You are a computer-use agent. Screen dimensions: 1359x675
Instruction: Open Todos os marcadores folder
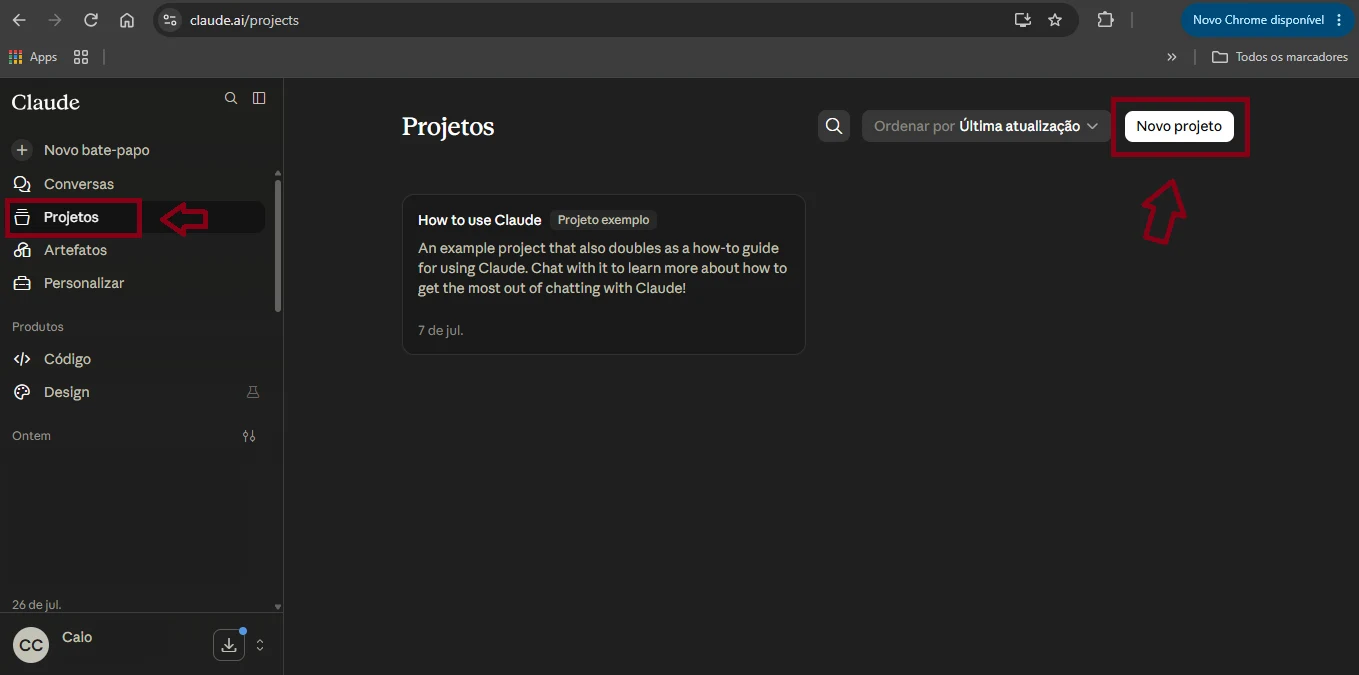(1280, 57)
